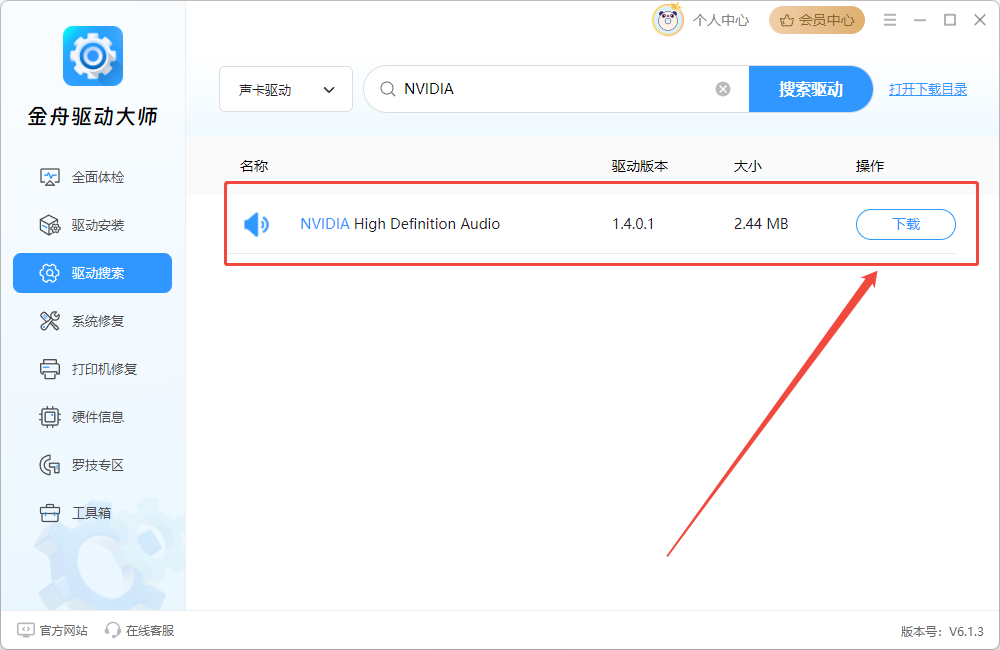Screen dimensions: 1000x650
Task: Open the 罗技专区 Logitech zone
Action: click(x=92, y=465)
